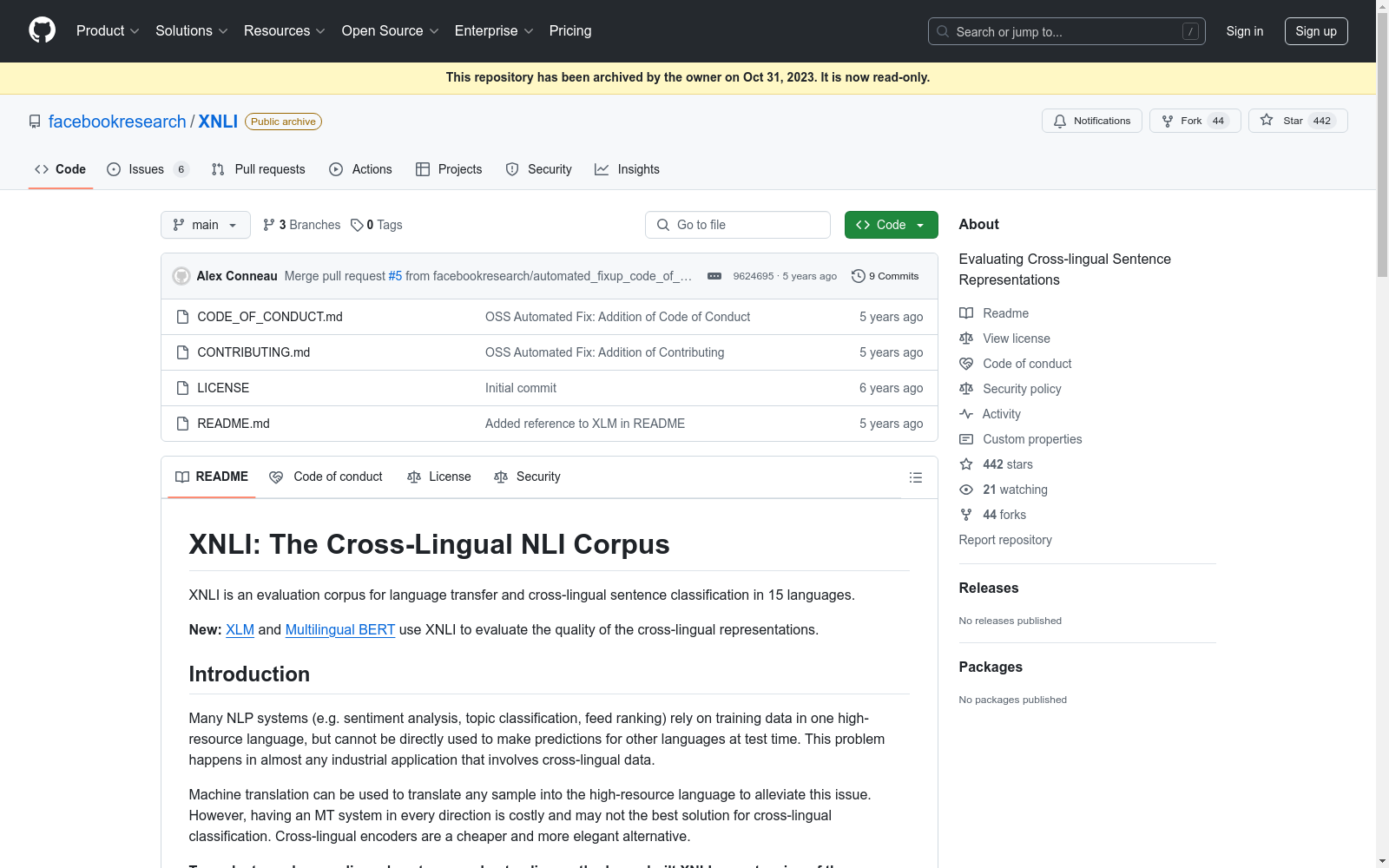Click the star icon to star repository
The image size is (1389, 868).
pyautogui.click(x=1267, y=120)
